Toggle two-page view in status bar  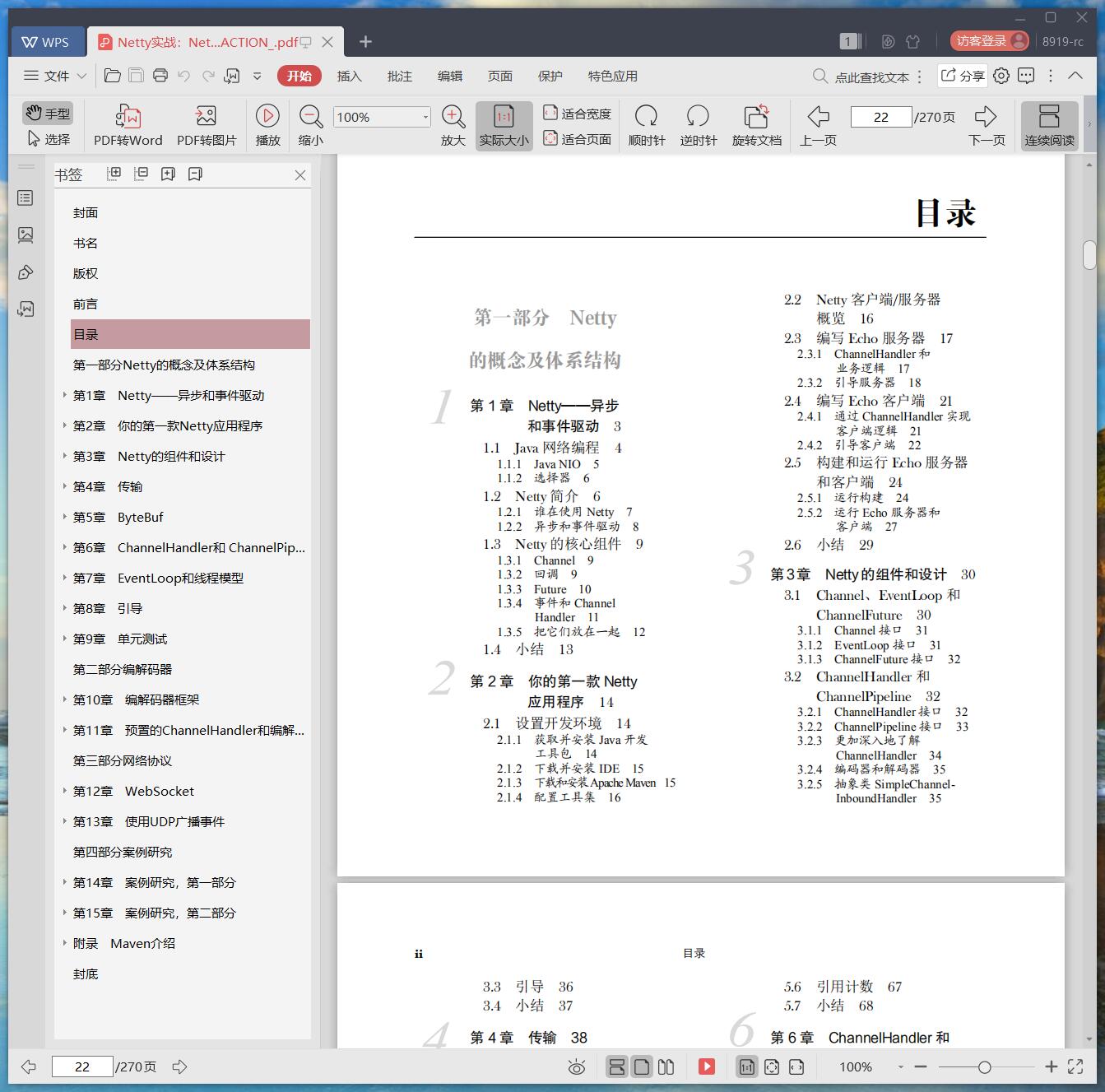coord(666,1067)
